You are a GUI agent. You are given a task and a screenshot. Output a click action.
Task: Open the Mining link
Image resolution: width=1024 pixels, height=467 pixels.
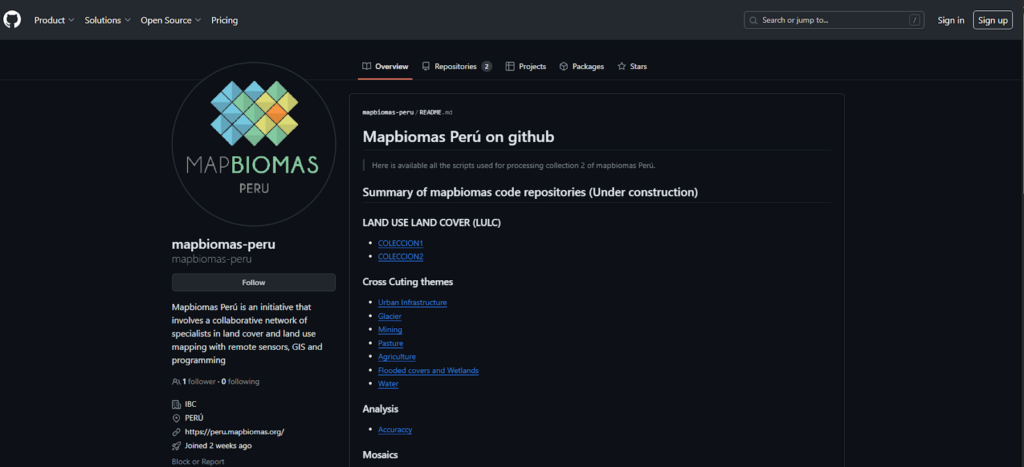pos(390,330)
